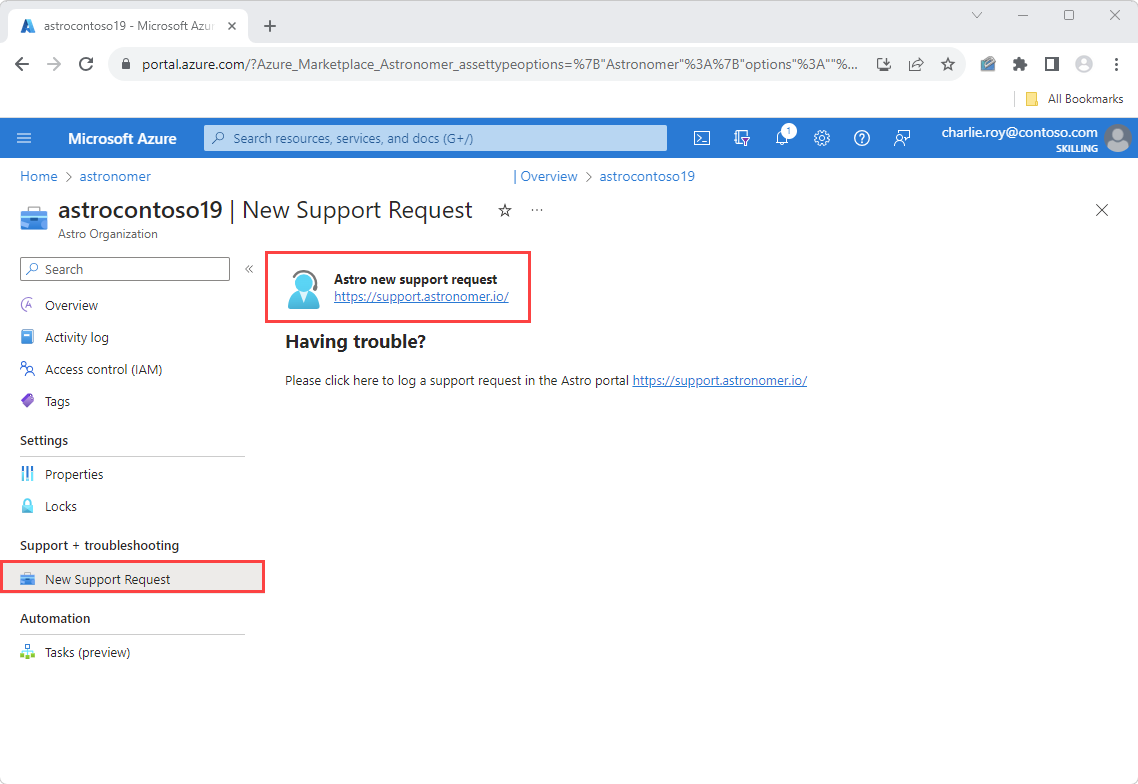Viewport: 1138px width, 784px height.
Task: Click the support agent headset icon
Action: point(303,289)
